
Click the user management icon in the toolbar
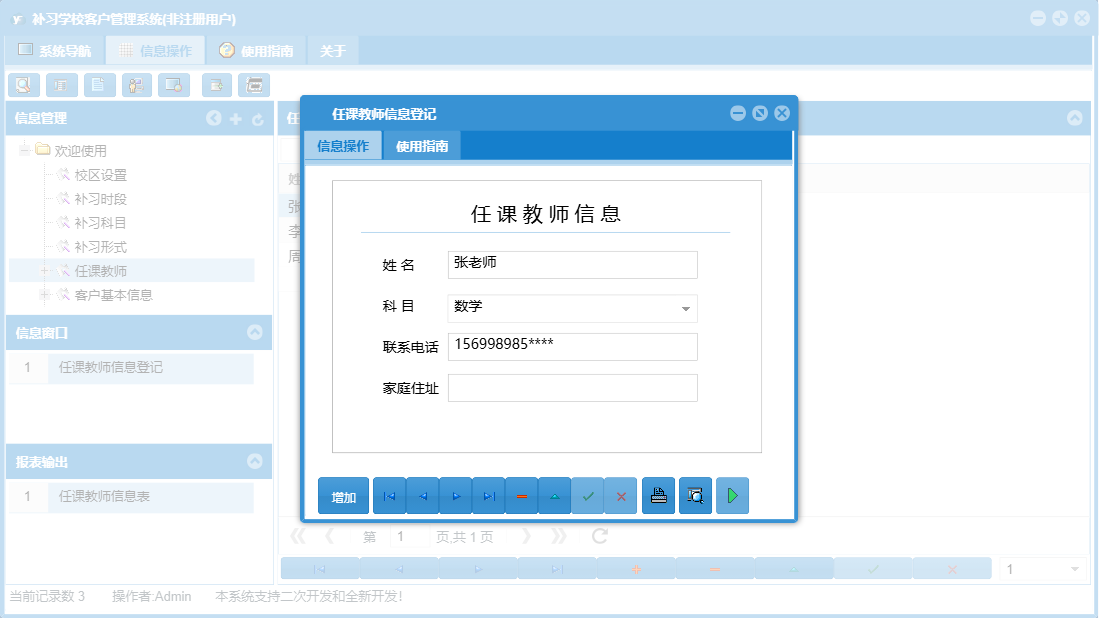pyautogui.click(x=136, y=85)
